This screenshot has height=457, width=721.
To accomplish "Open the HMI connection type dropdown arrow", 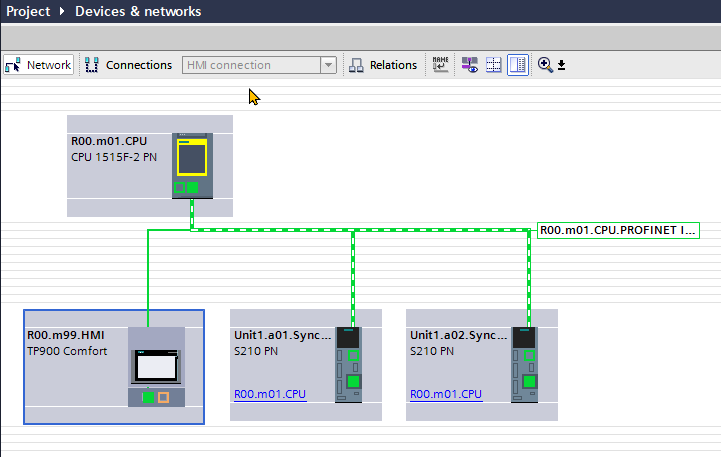I will [x=328, y=65].
